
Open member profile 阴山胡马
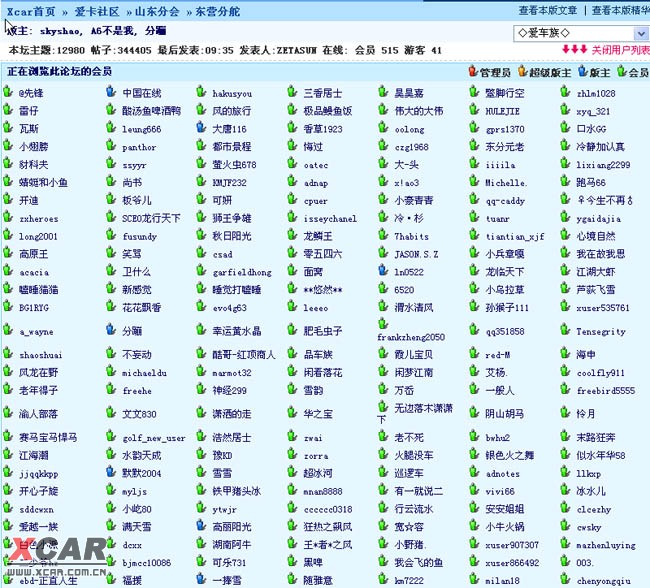coord(504,414)
